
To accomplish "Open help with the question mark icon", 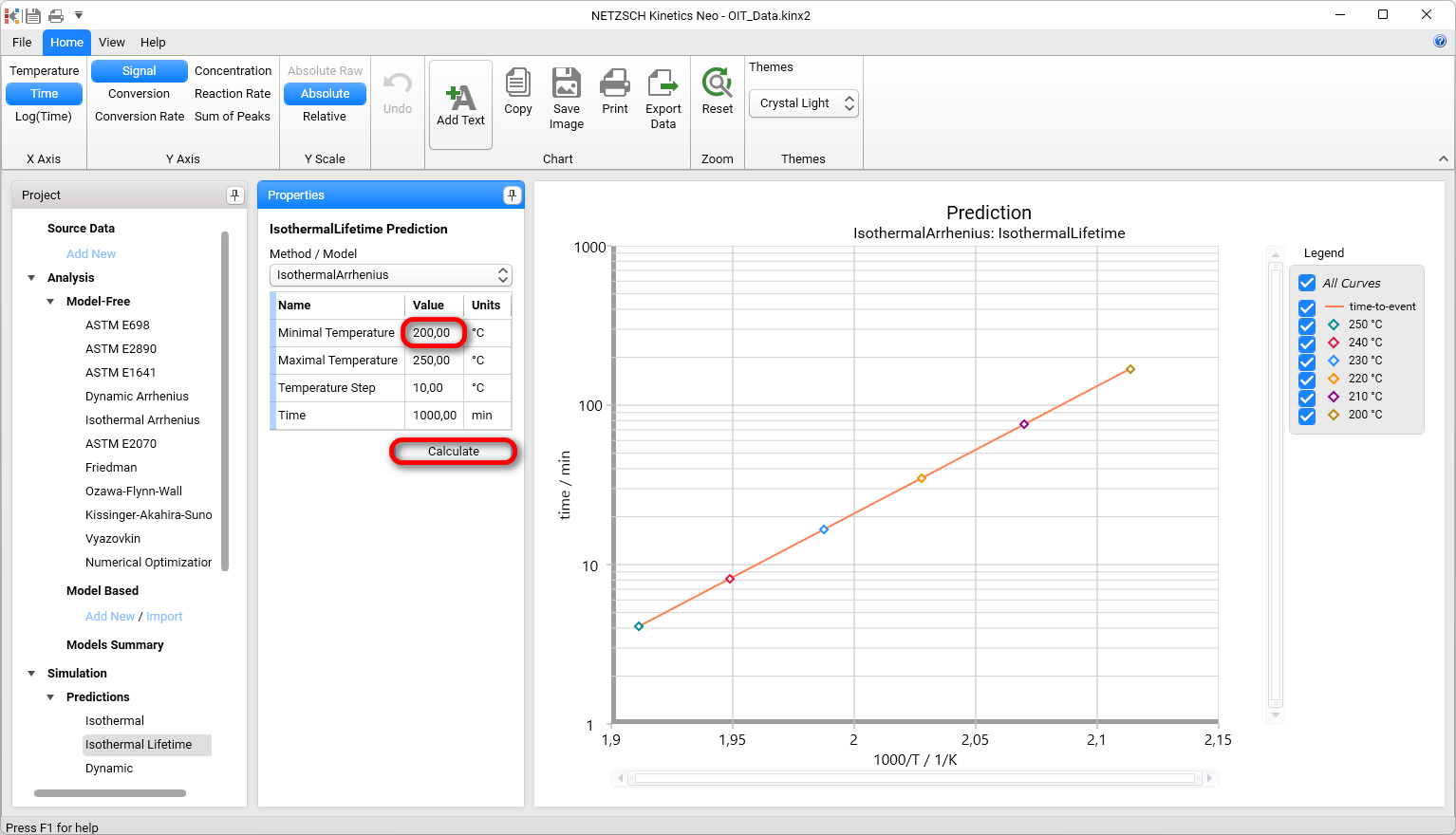I will tap(1440, 42).
